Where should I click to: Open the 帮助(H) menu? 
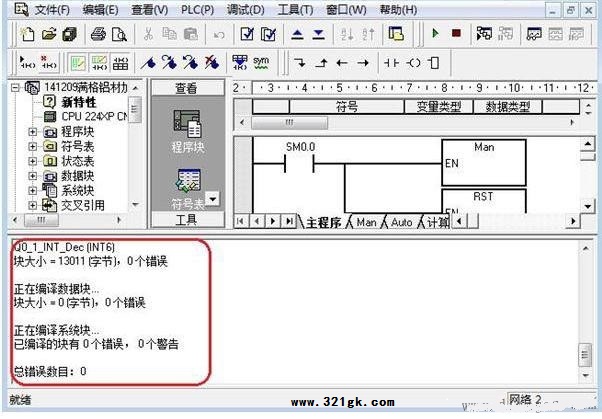click(x=398, y=10)
